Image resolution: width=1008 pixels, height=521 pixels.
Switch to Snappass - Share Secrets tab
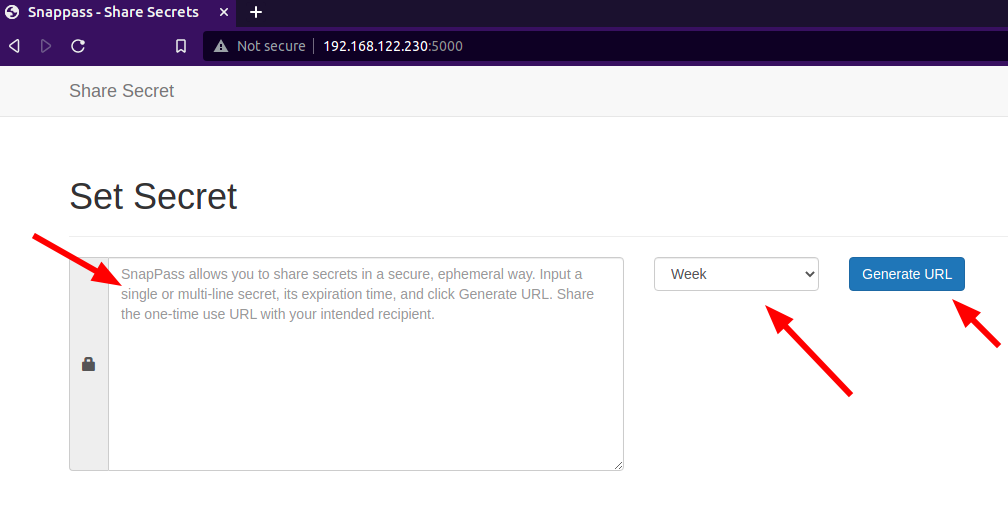[x=118, y=13]
